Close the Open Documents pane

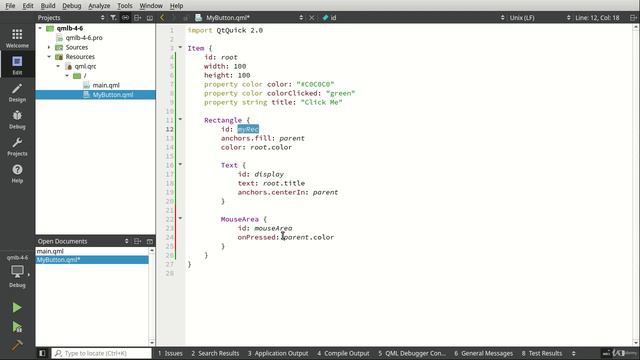pyautogui.click(x=150, y=241)
